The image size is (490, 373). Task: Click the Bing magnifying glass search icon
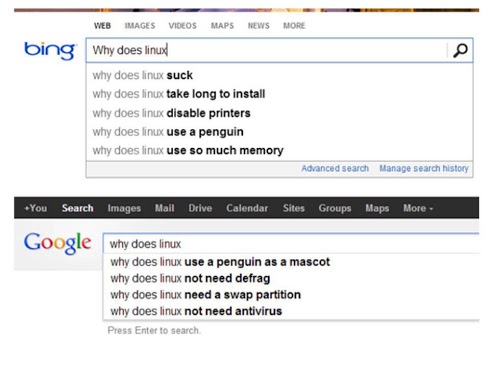460,50
